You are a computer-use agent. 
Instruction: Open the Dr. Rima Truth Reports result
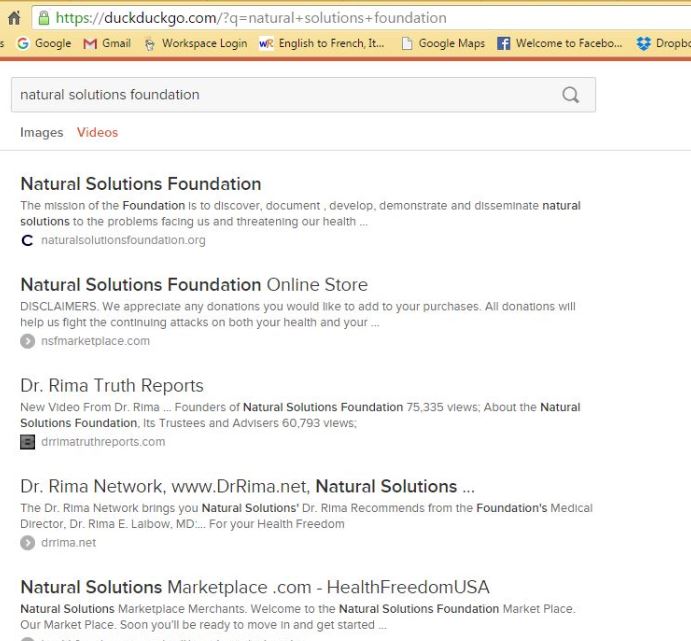pos(112,385)
